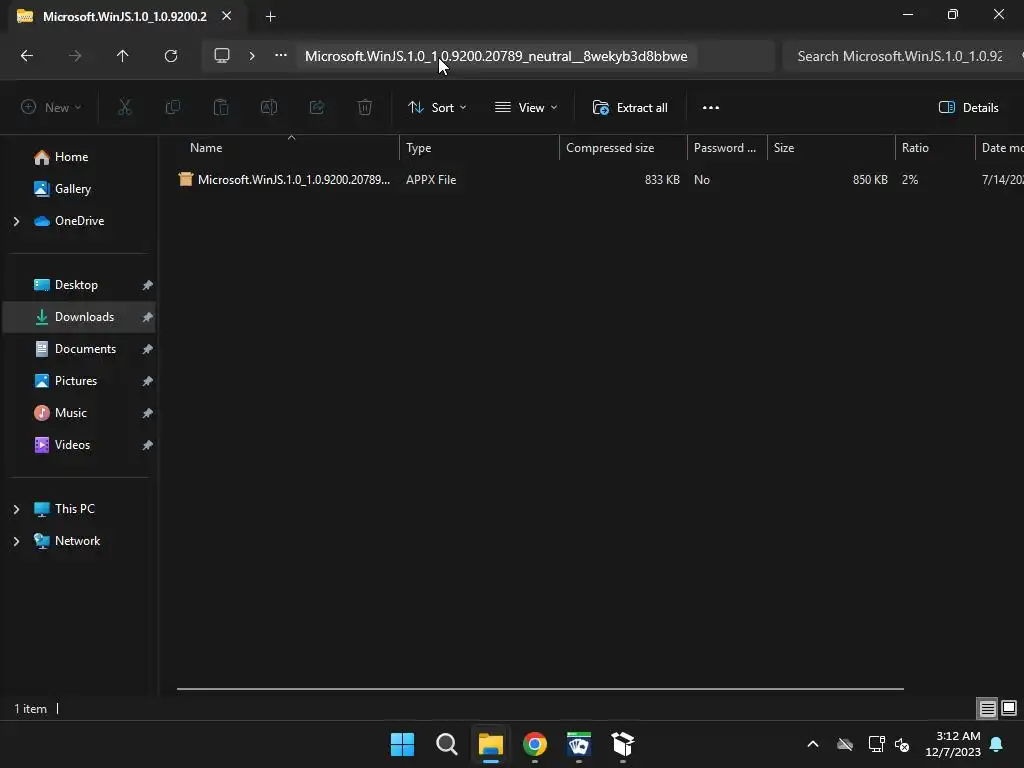
Task: Click the 833 KB compressed size cell
Action: pos(662,180)
